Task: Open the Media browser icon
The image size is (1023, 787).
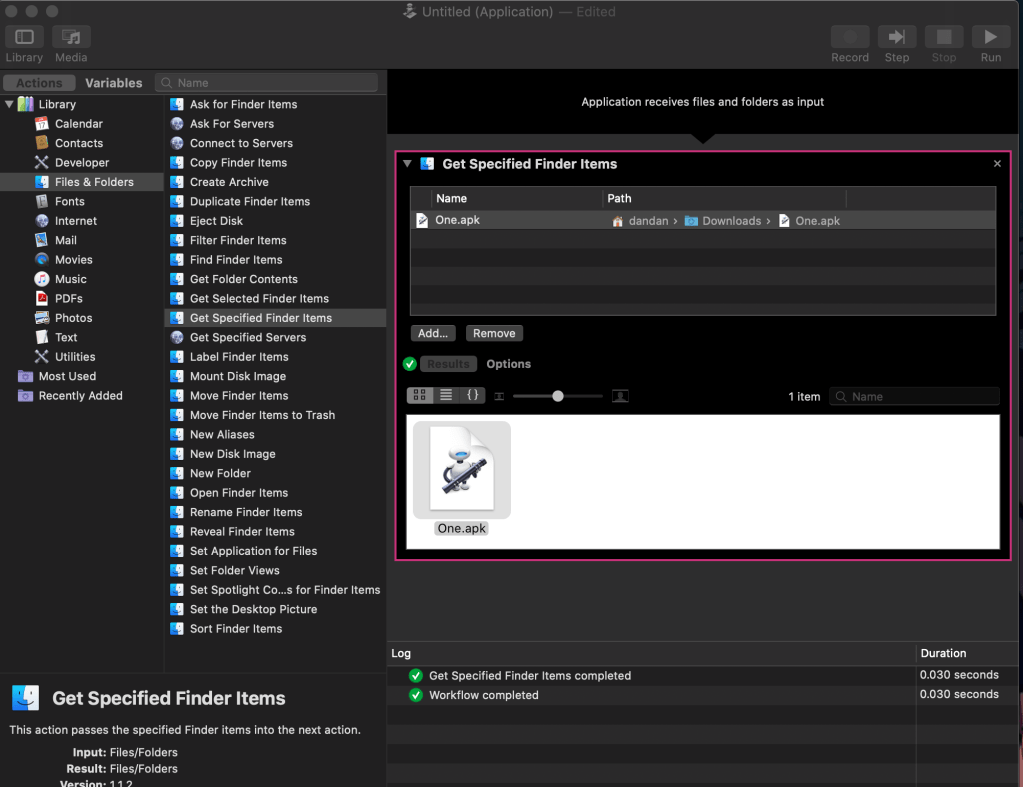Action: (x=71, y=37)
